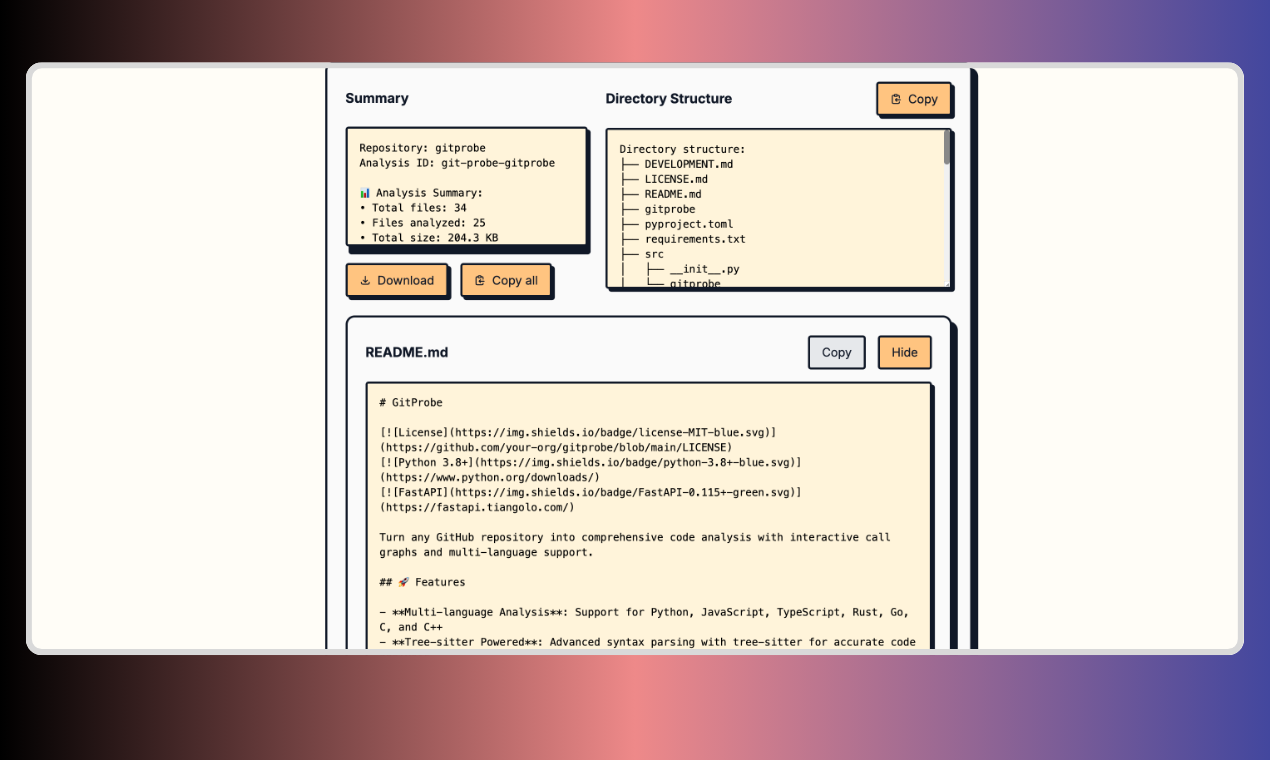1270x760 pixels.
Task: Click the python.org downloads URL text
Action: [x=490, y=478]
